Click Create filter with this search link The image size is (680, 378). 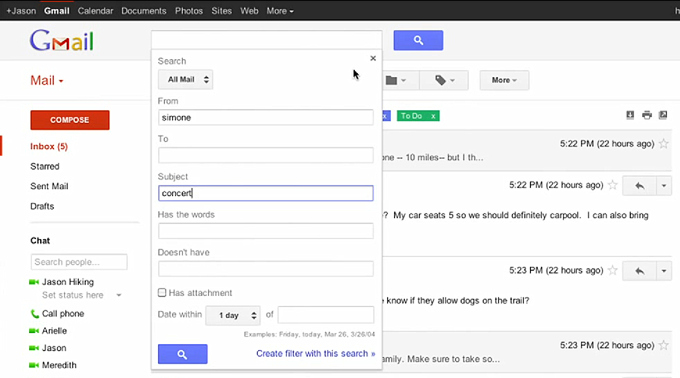[x=316, y=354]
